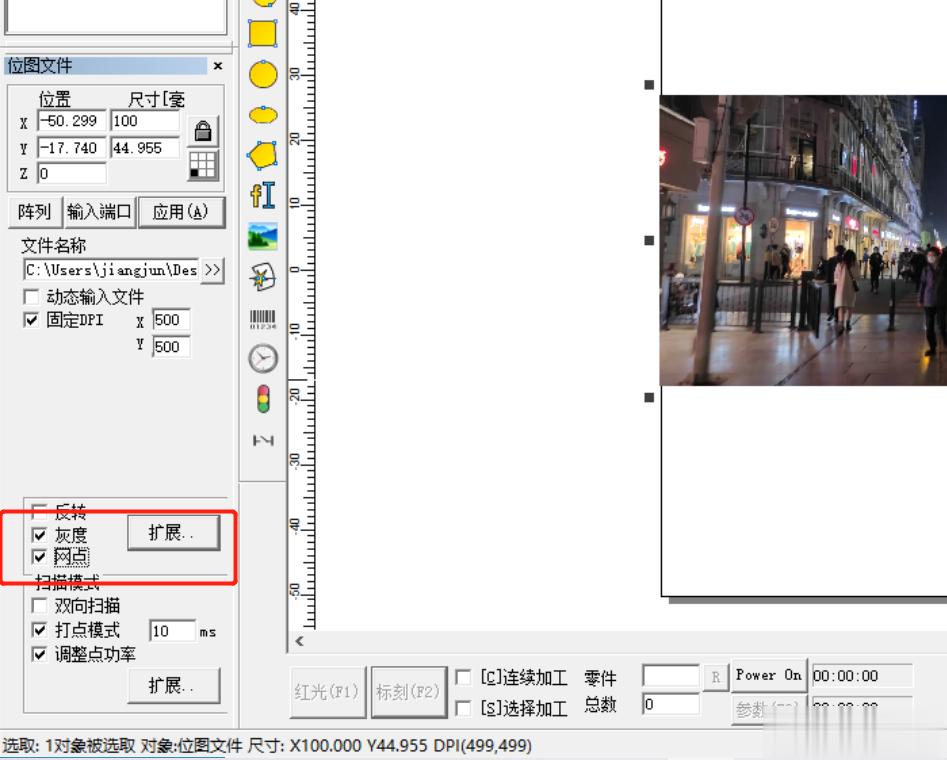947x760 pixels.
Task: Enable [C]连续加工 continuous processing
Action: coord(463,678)
